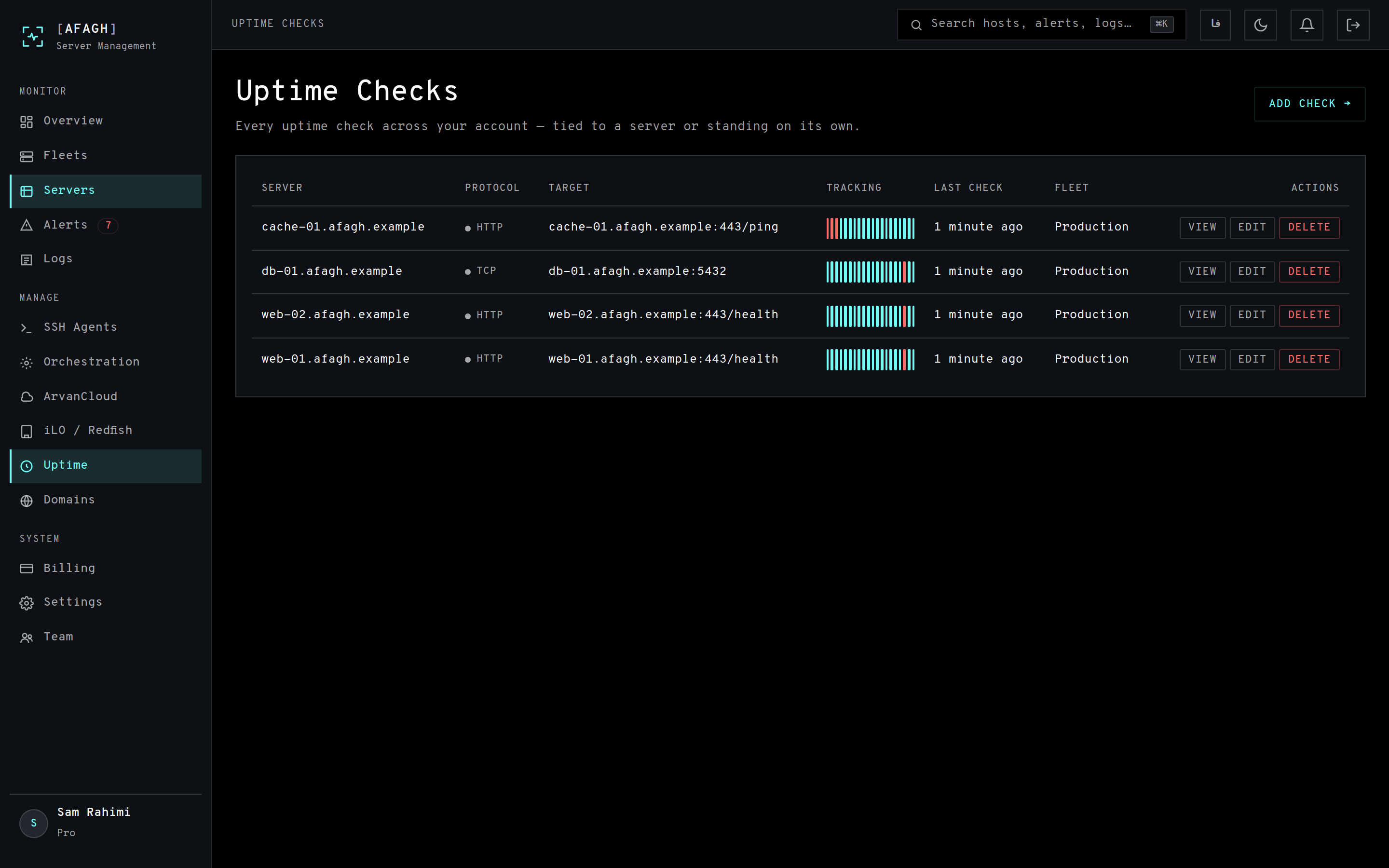Delete the db-01 uptime check
This screenshot has height=868, width=1389.
click(x=1309, y=271)
